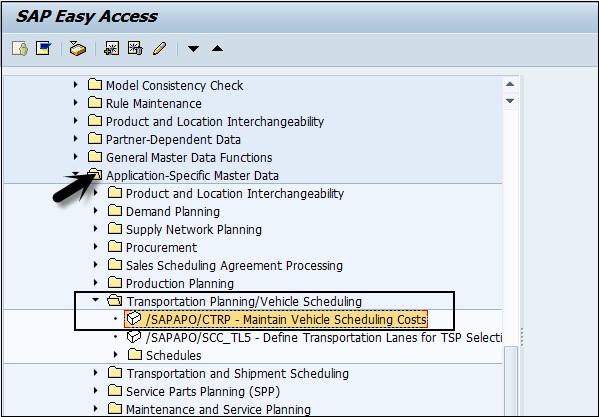Image resolution: width=599 pixels, height=417 pixels.
Task: Expand the Model Consistency Check node
Action: coord(76,84)
